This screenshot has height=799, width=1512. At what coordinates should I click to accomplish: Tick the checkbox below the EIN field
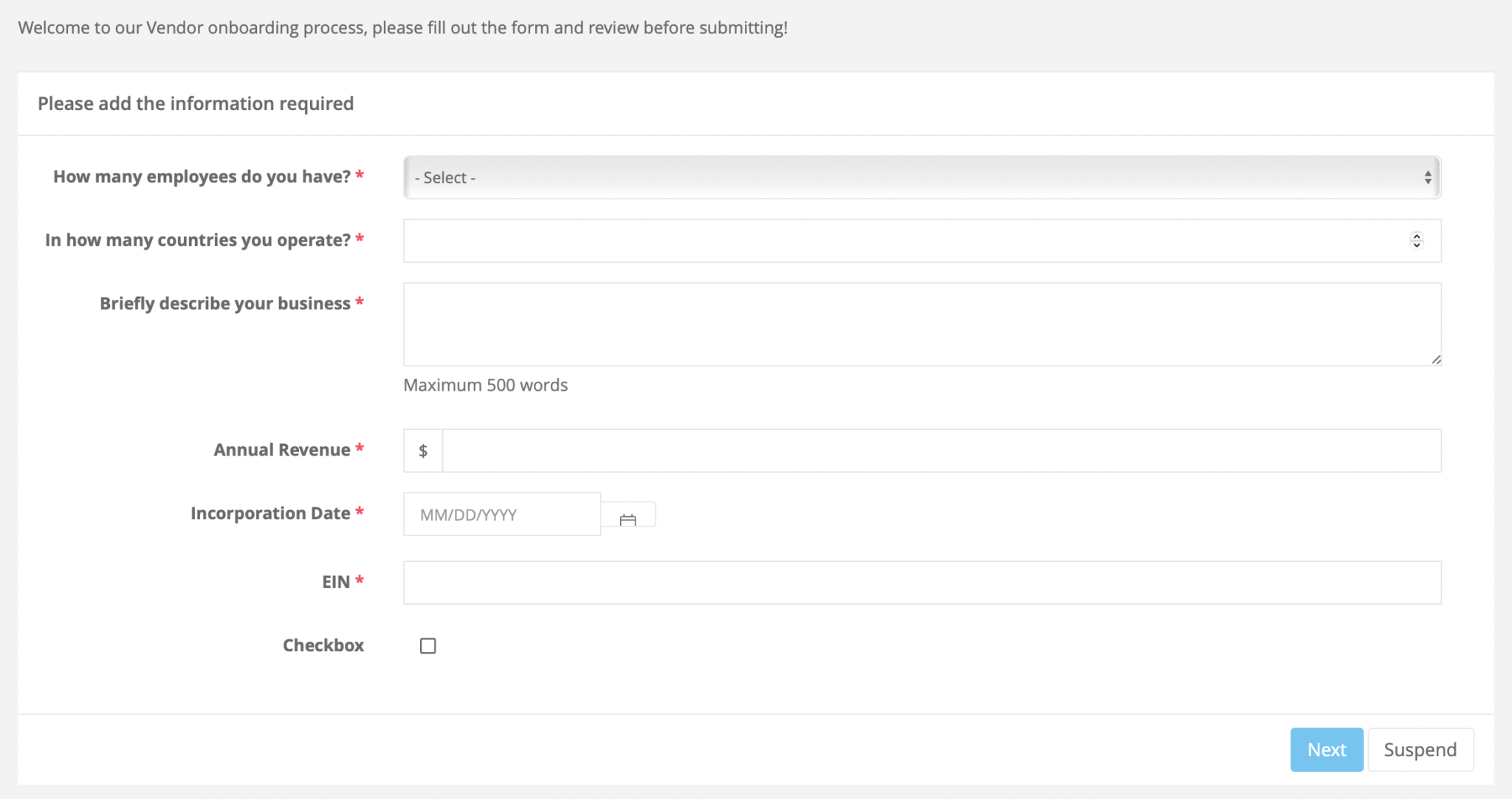click(x=427, y=645)
